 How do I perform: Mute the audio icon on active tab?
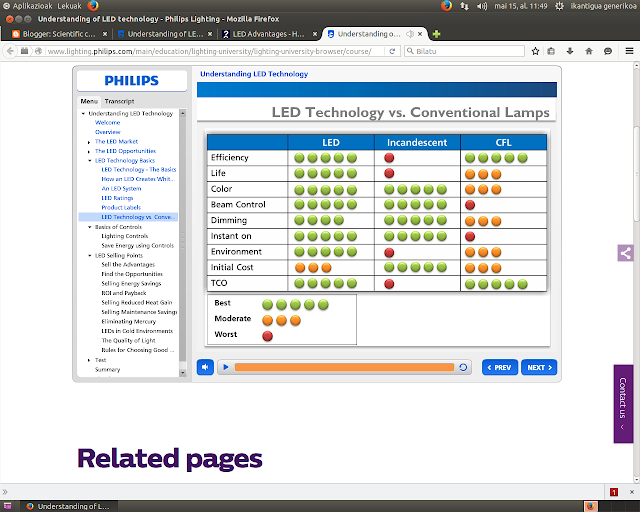[410, 34]
